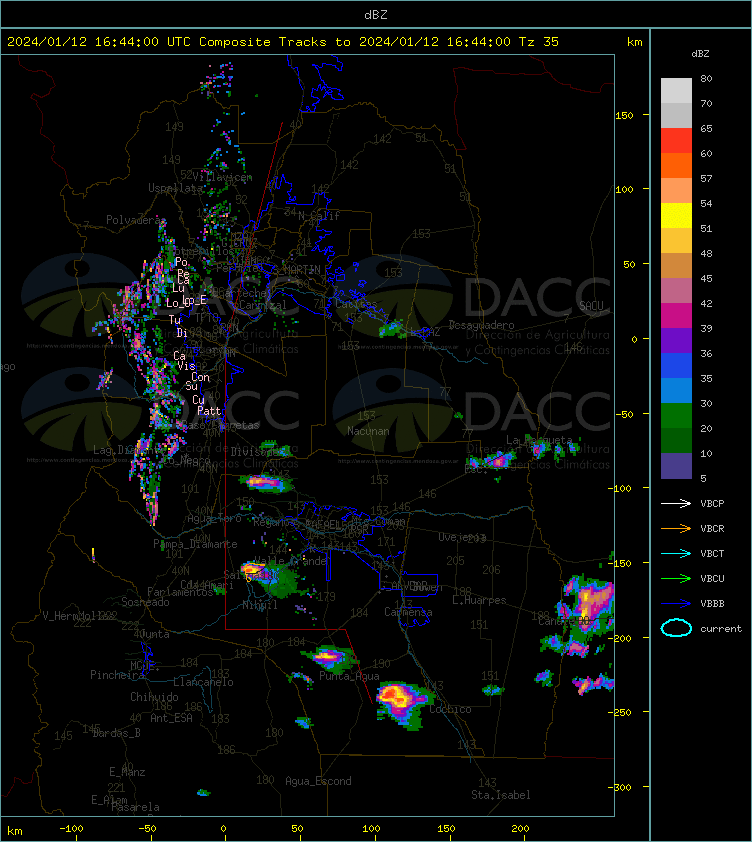Click the white VBCP arrow in legend
752x842 pixels.
[676, 503]
